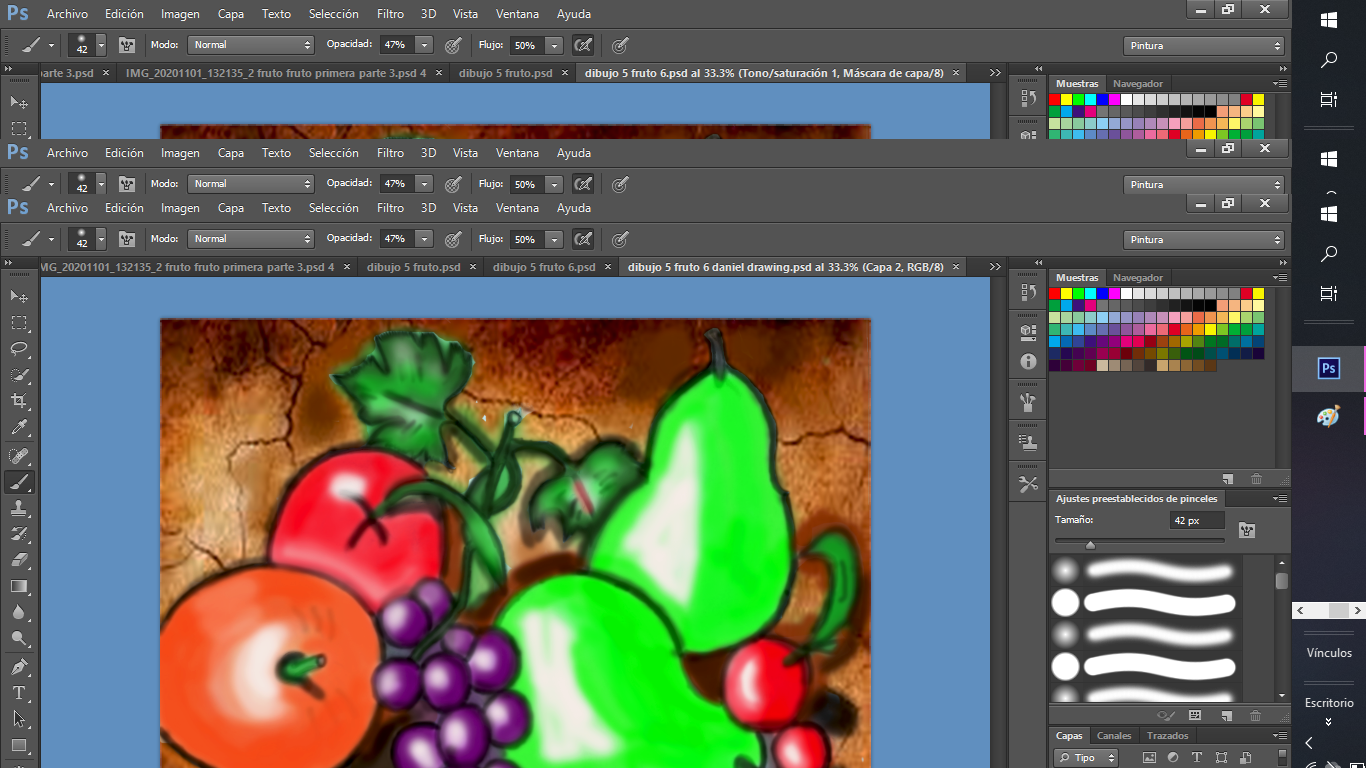
Task: Open Tool Presets wrench and screwdriver icon
Action: [x=1028, y=485]
